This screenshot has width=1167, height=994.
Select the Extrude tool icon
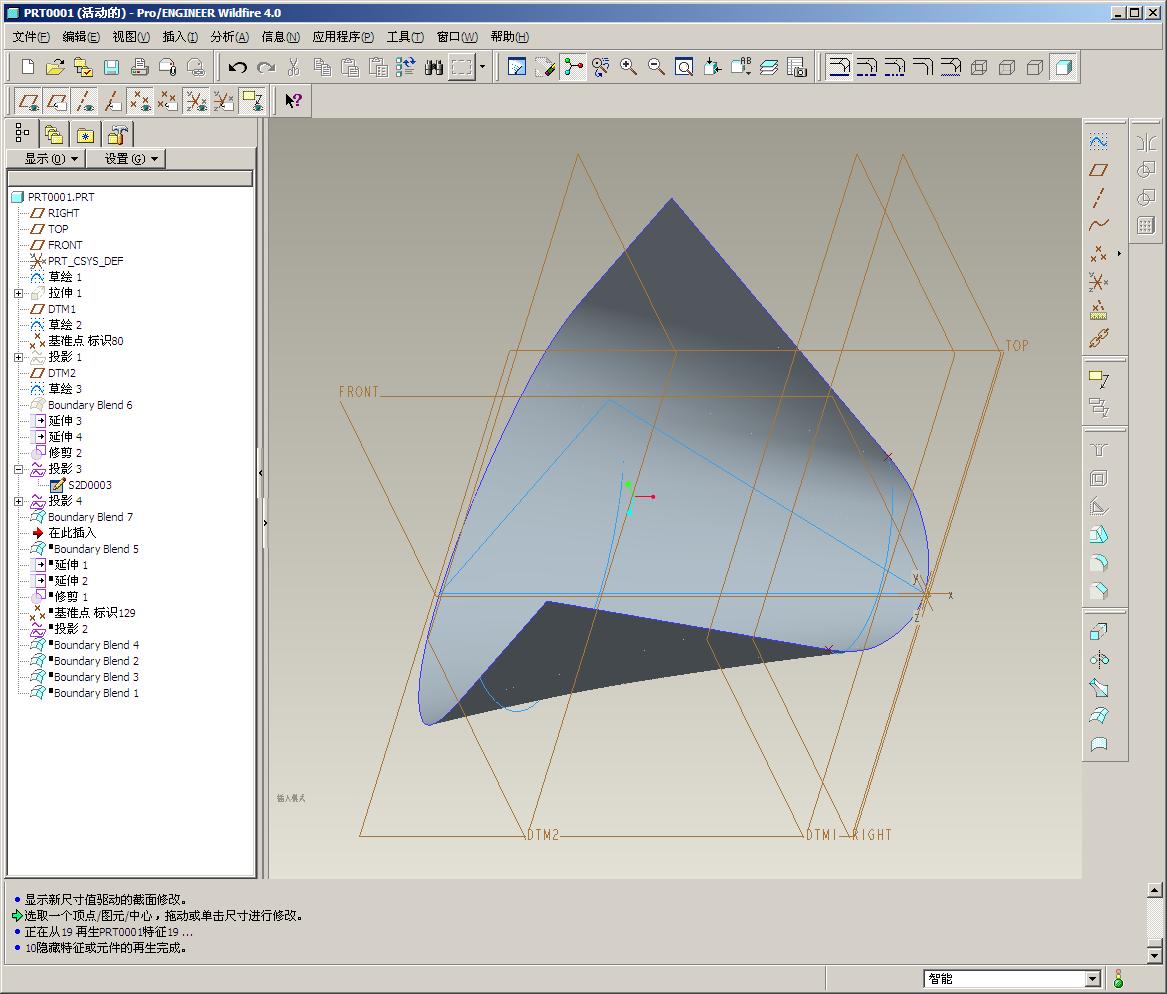(1099, 632)
